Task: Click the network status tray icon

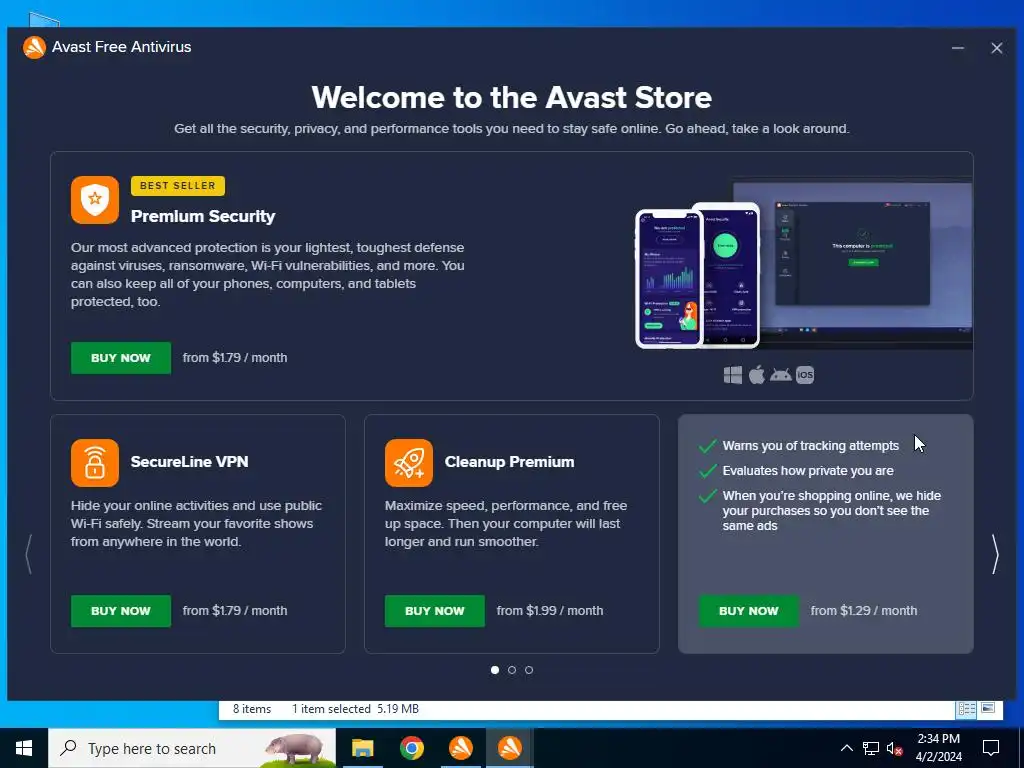Action: pos(871,748)
